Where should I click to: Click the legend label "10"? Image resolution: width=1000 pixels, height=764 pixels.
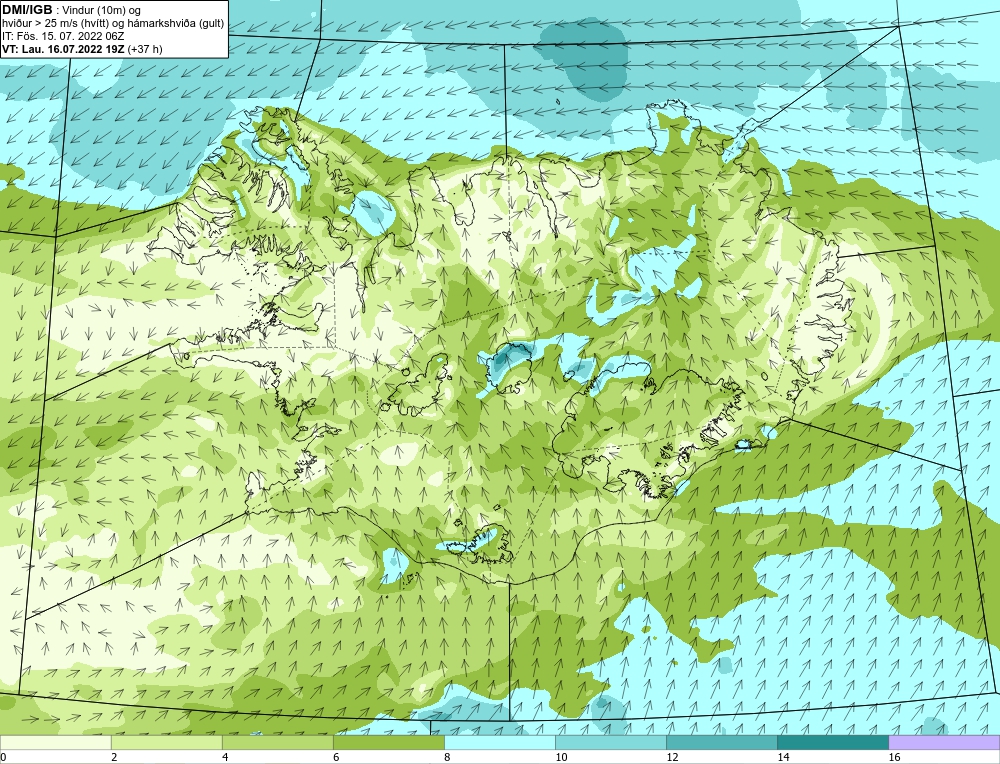[x=561, y=757]
